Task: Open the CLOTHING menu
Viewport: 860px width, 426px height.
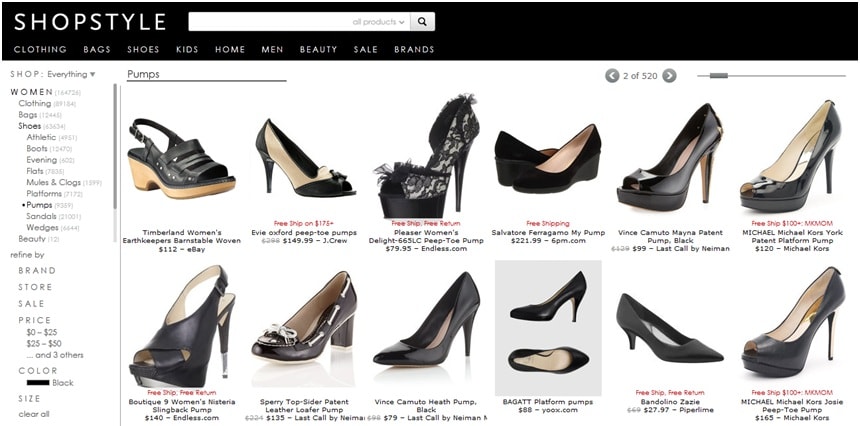Action: (40, 49)
